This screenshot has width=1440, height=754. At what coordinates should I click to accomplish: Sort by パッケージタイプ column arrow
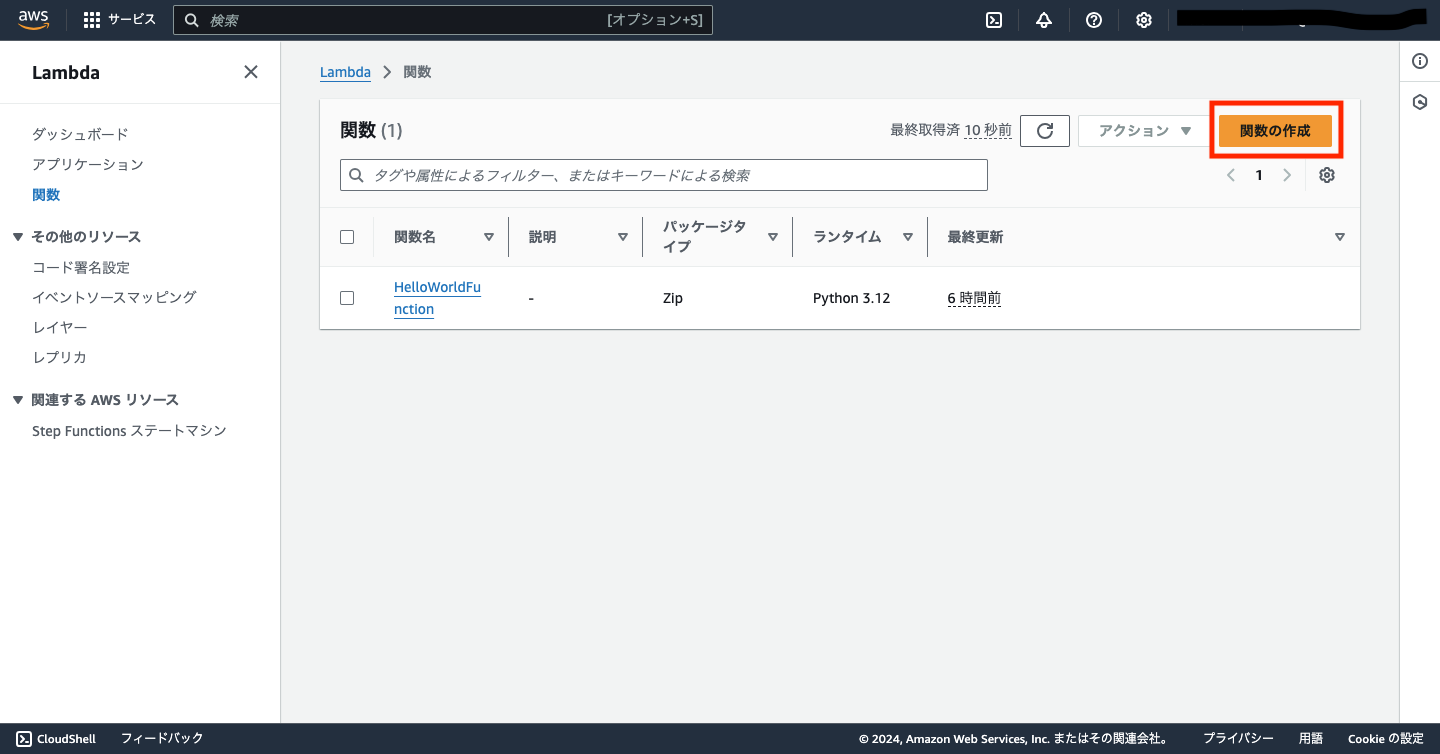(773, 237)
